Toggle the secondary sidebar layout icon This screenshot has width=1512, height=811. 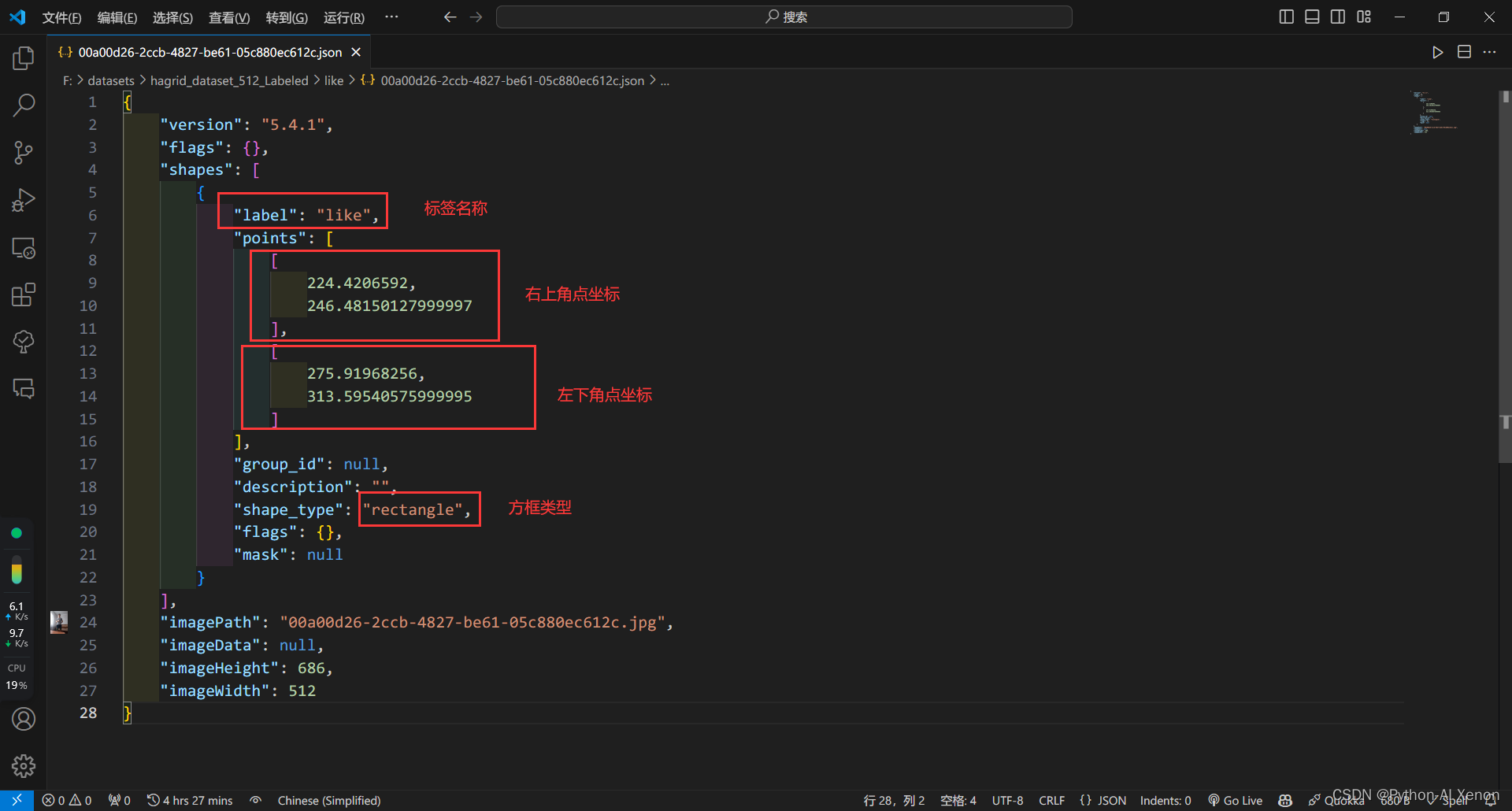(1338, 17)
